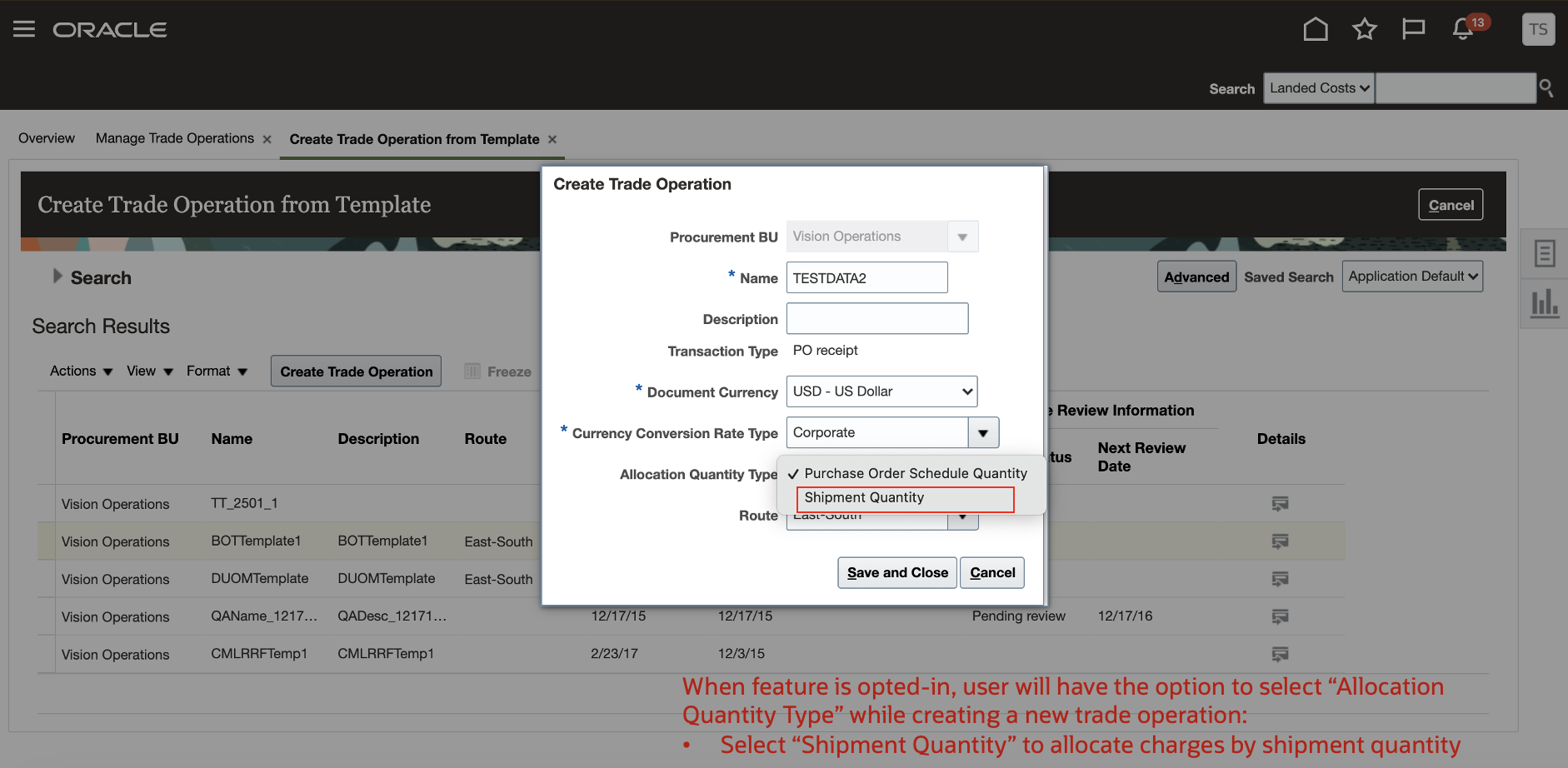Image resolution: width=1568 pixels, height=768 pixels.
Task: Close Create Trade Operation from Template tab
Action: coord(552,139)
